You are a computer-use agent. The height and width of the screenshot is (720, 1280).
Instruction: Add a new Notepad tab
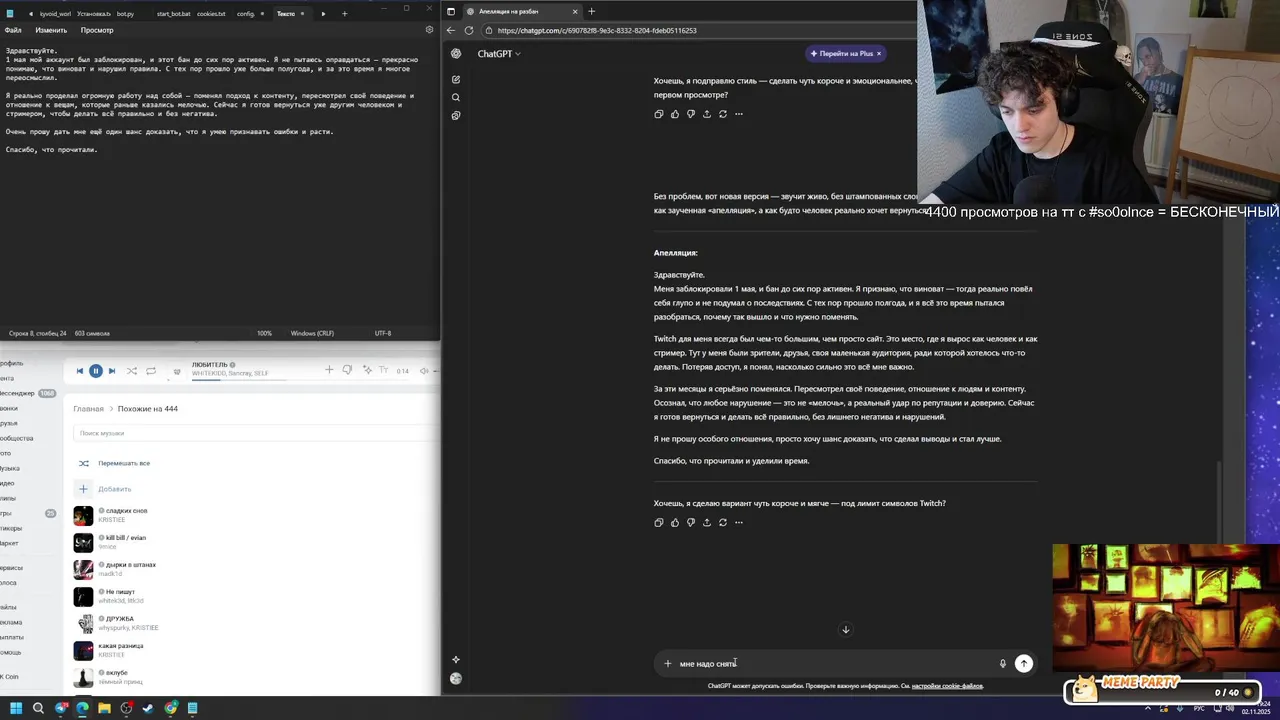tap(344, 14)
